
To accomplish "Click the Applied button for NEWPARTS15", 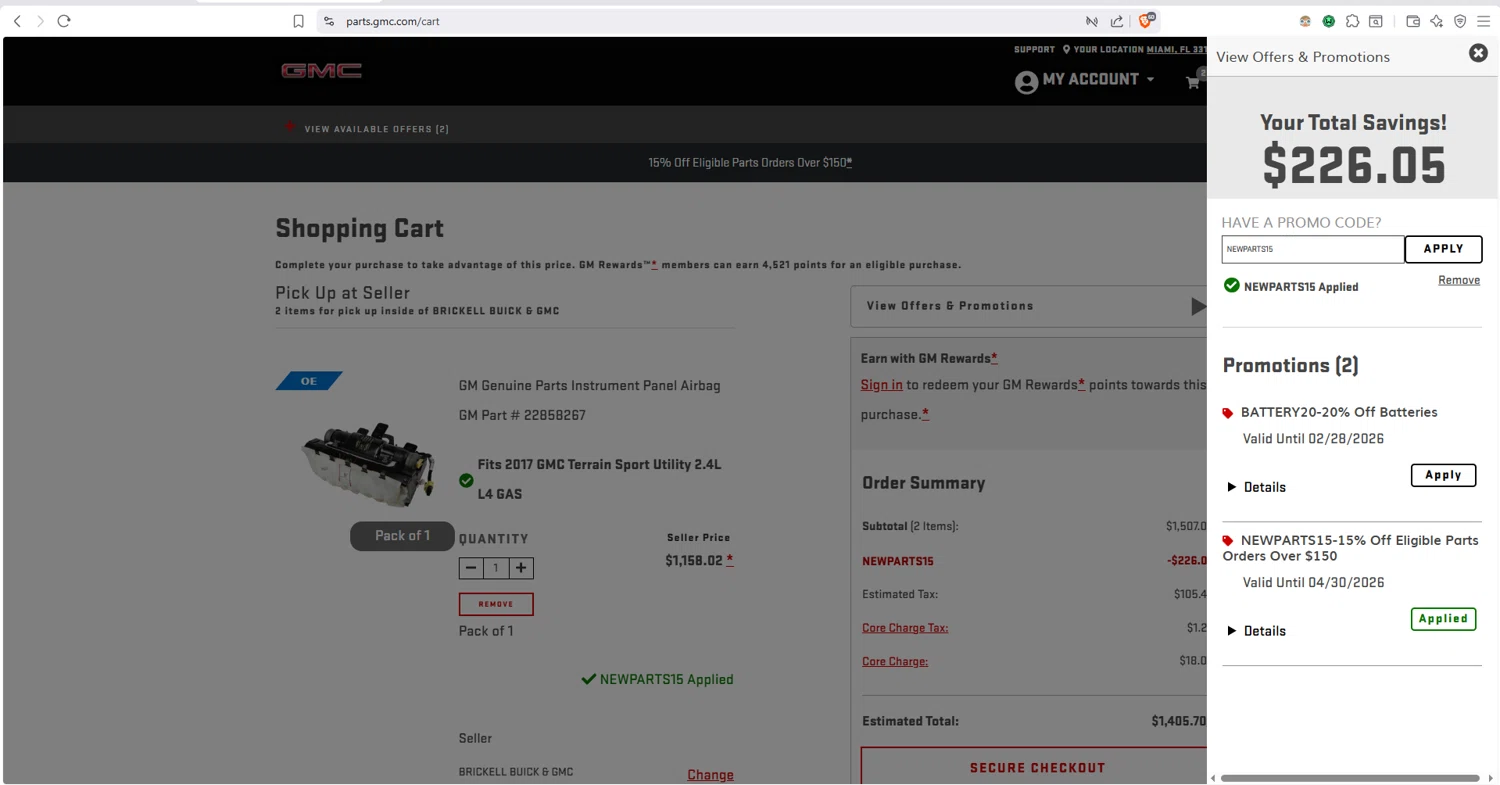I will 1443,619.
